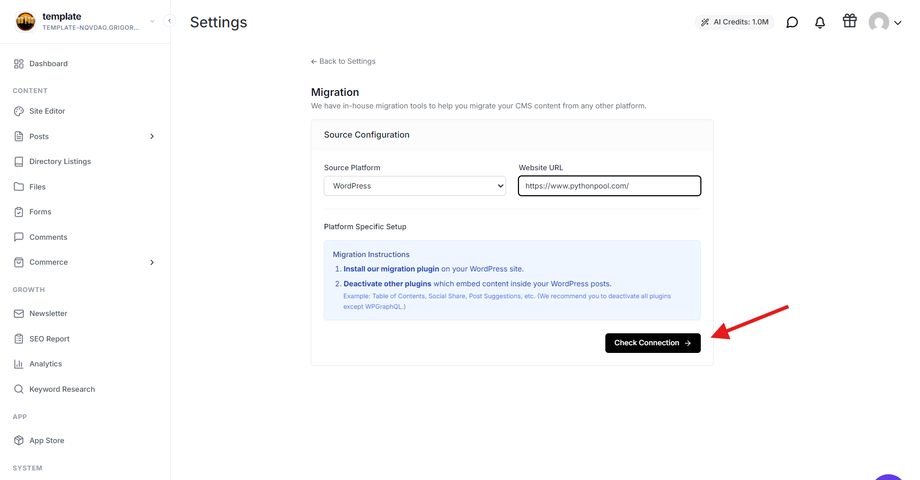Click the user avatar in top right
Image resolution: width=920 pixels, height=480 pixels.
[x=879, y=22]
